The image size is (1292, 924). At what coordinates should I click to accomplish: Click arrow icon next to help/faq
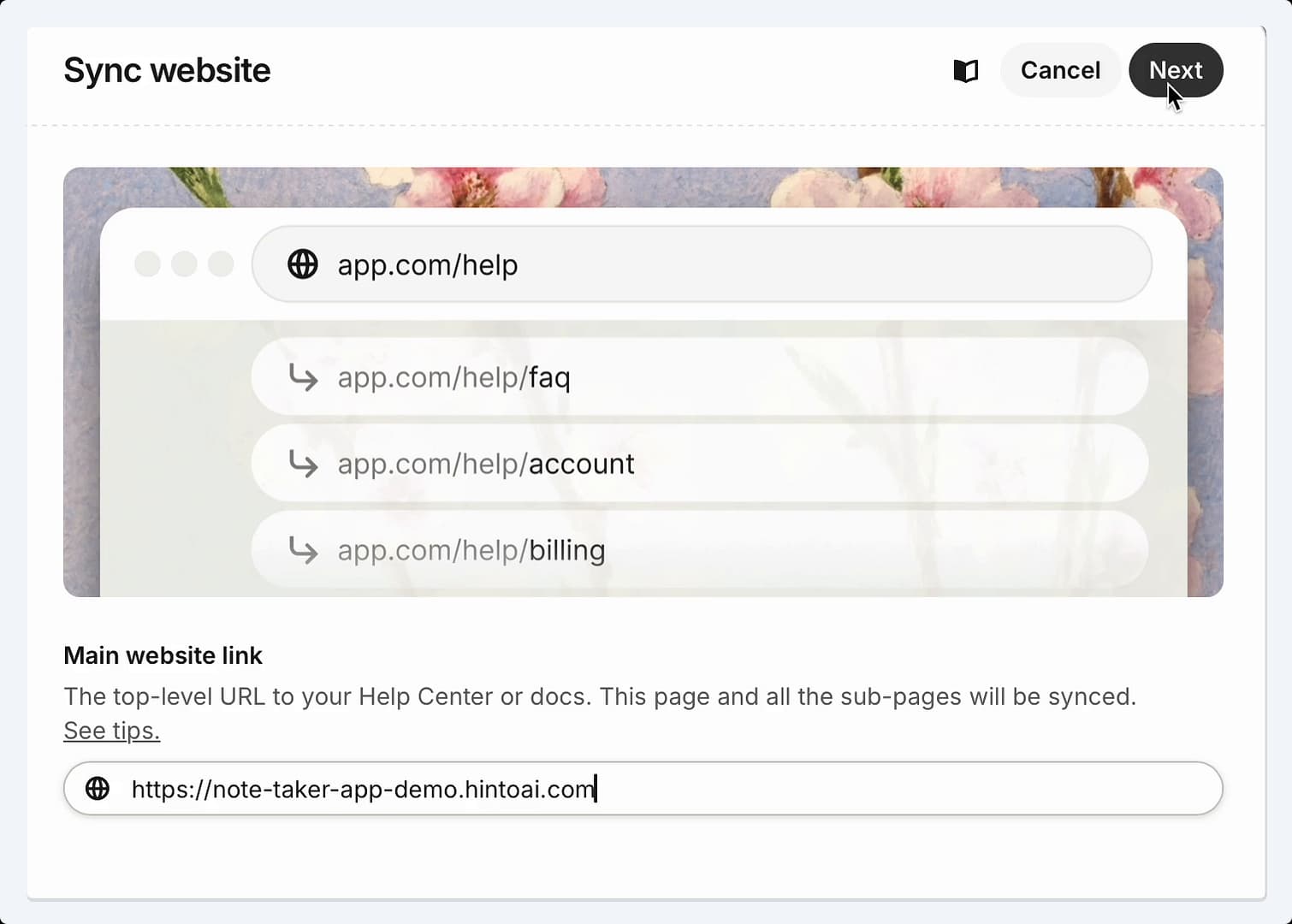(303, 377)
